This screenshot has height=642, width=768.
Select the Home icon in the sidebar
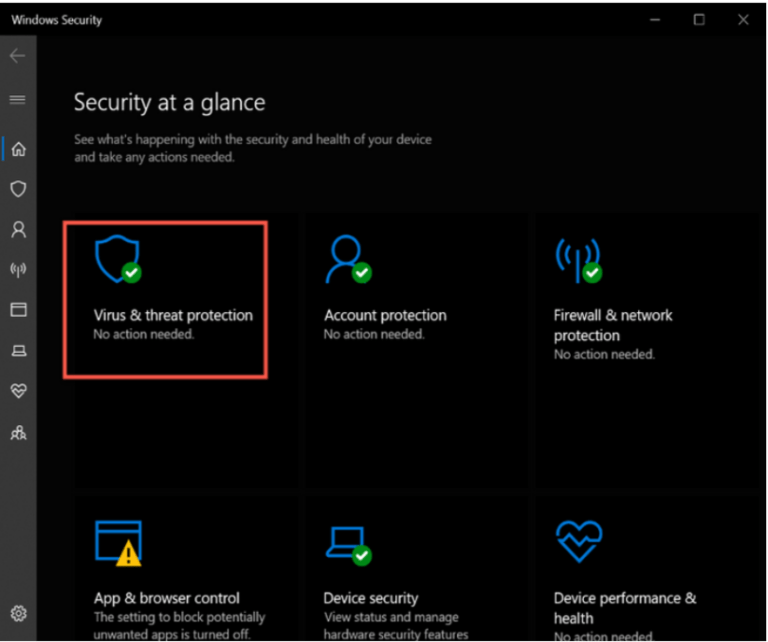coord(19,148)
